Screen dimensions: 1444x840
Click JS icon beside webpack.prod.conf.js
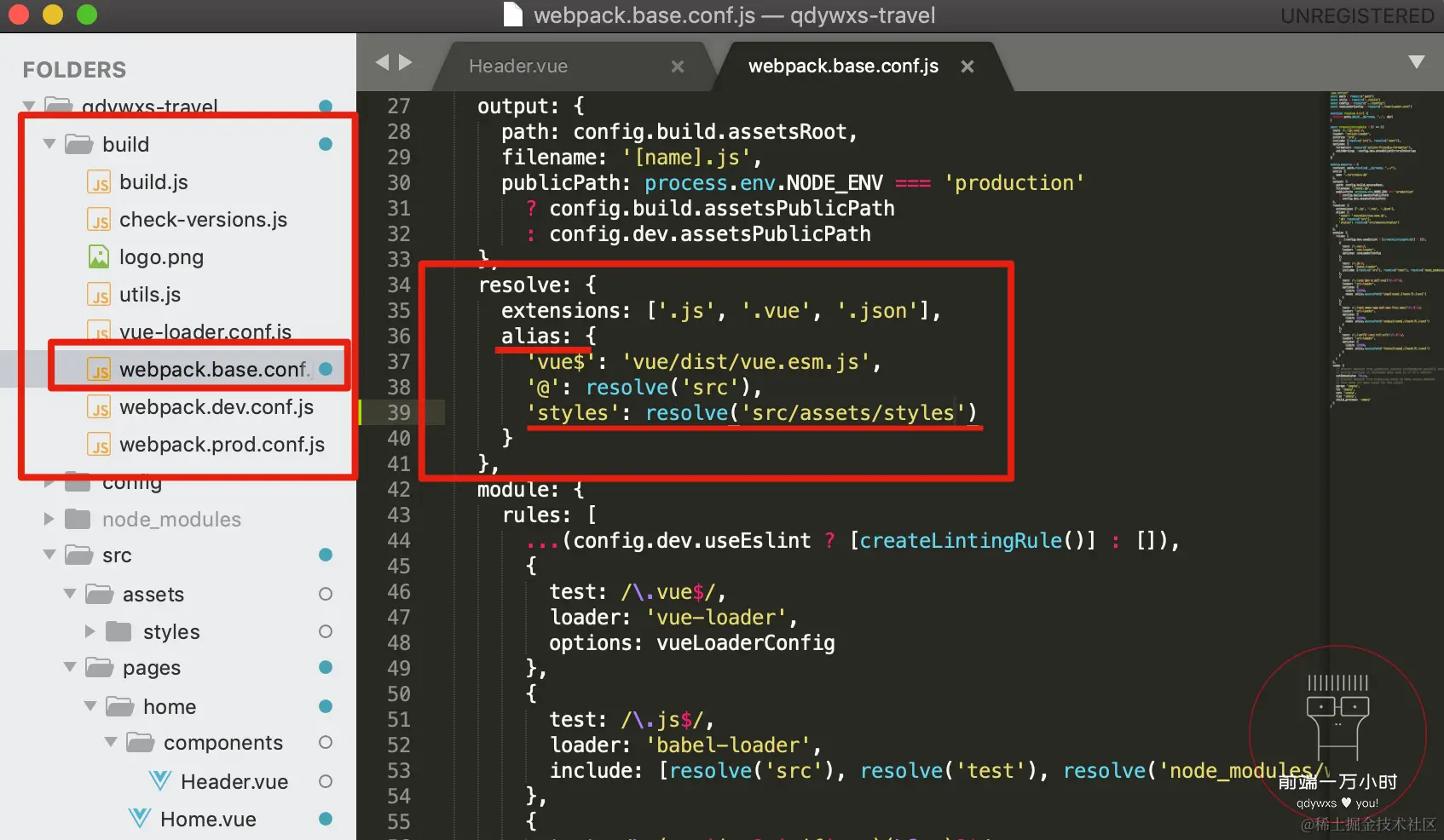(x=99, y=445)
